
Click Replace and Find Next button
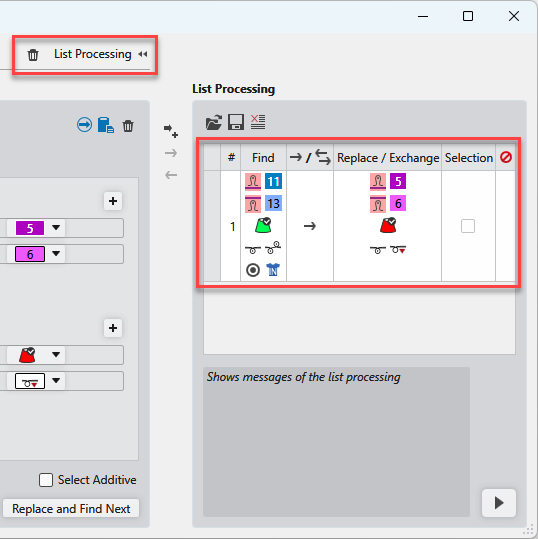[71, 508]
